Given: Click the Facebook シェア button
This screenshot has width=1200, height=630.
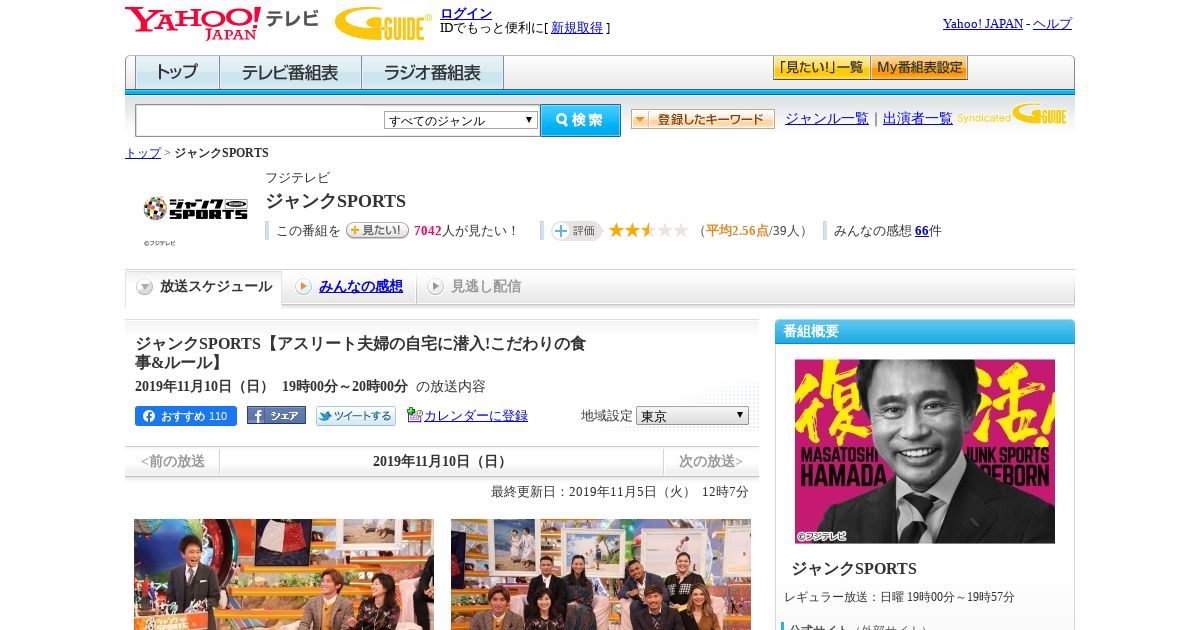Looking at the screenshot, I should pos(276,416).
